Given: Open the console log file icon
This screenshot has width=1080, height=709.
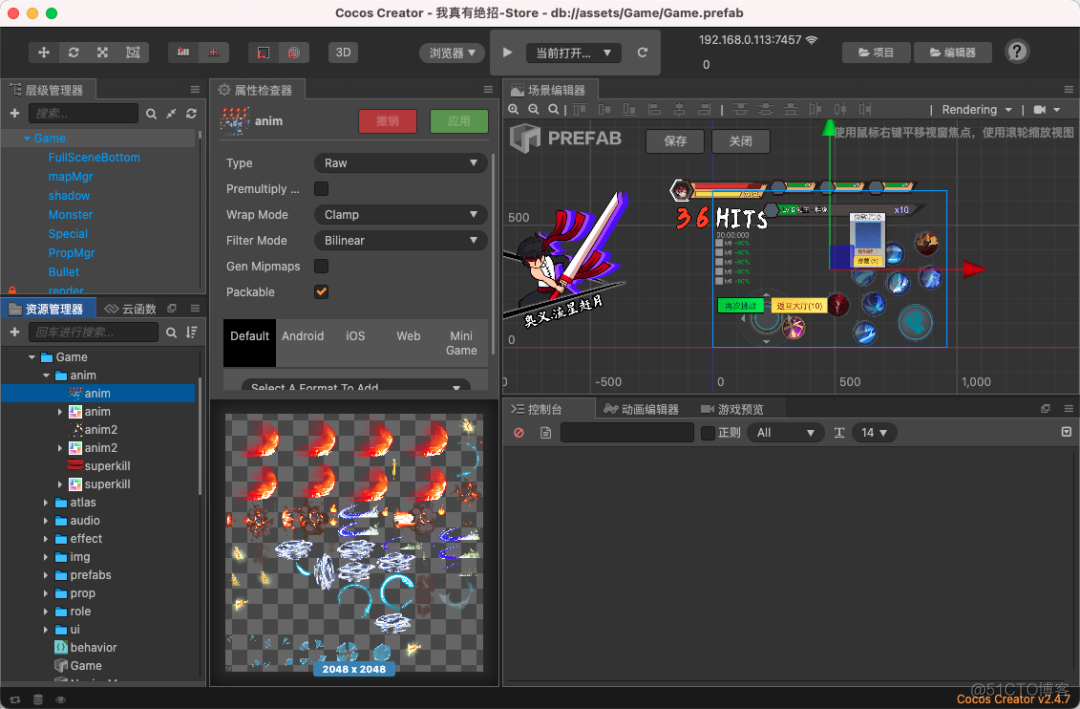Looking at the screenshot, I should pos(546,433).
